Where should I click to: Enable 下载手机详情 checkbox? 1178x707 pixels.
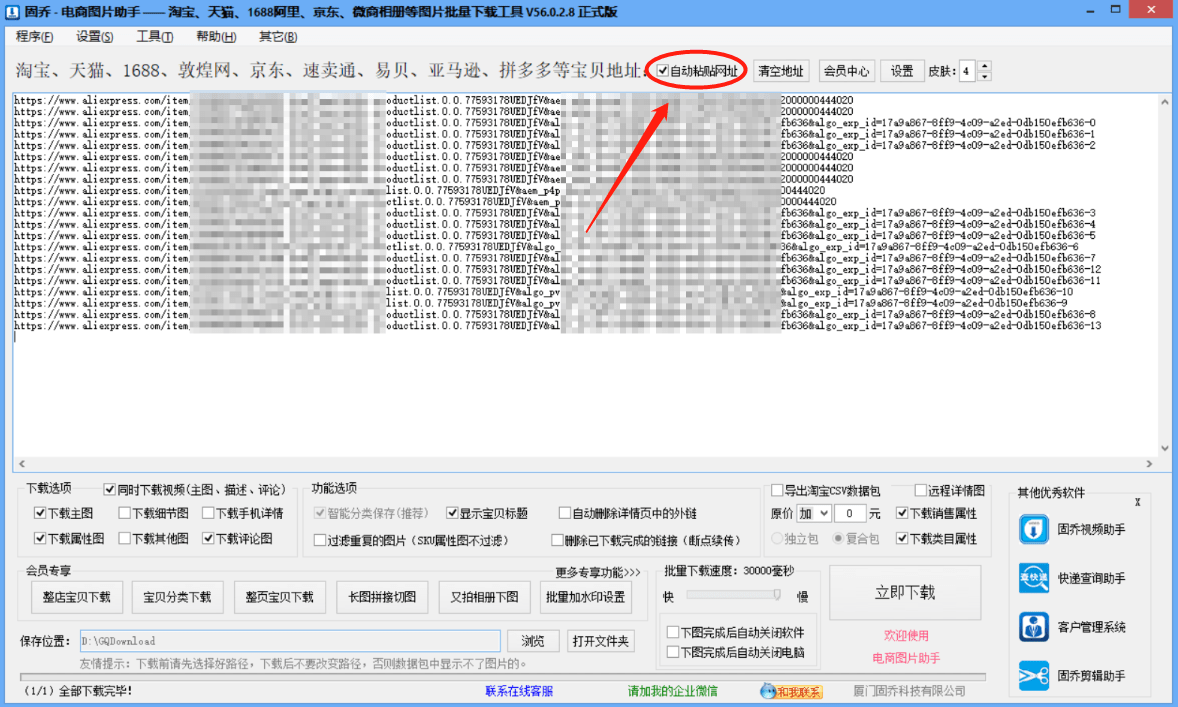[x=208, y=513]
